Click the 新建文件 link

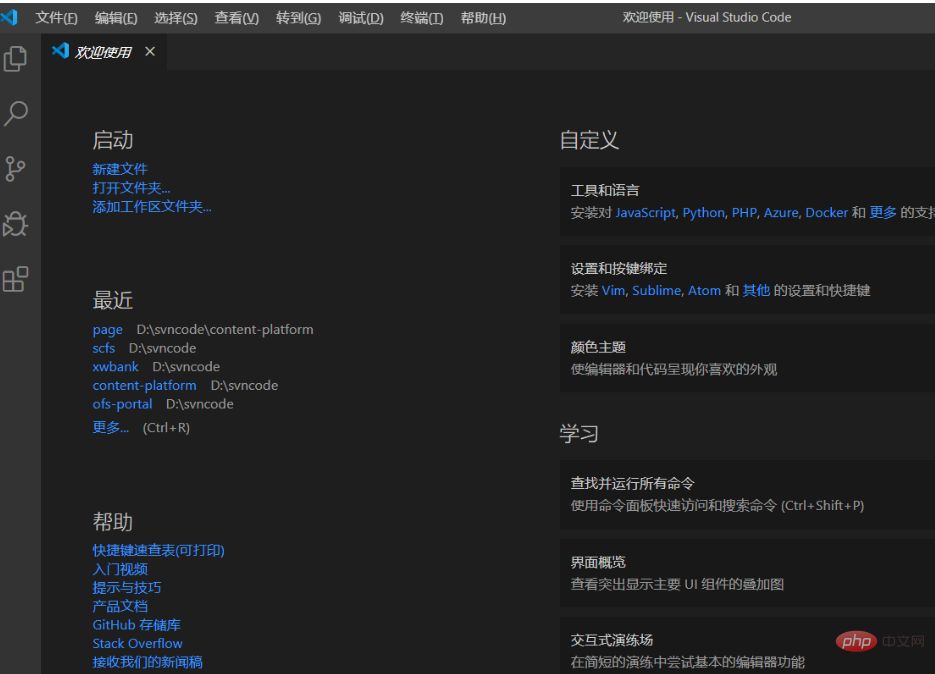pos(120,169)
